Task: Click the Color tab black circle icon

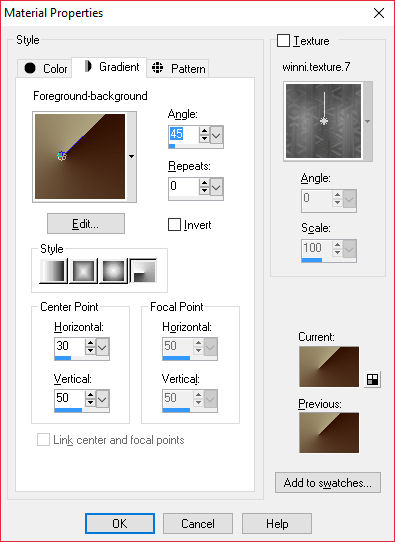Action: 30,68
